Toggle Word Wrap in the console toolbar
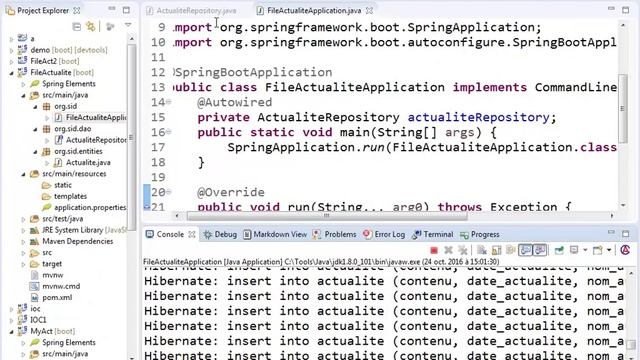 coord(511,250)
